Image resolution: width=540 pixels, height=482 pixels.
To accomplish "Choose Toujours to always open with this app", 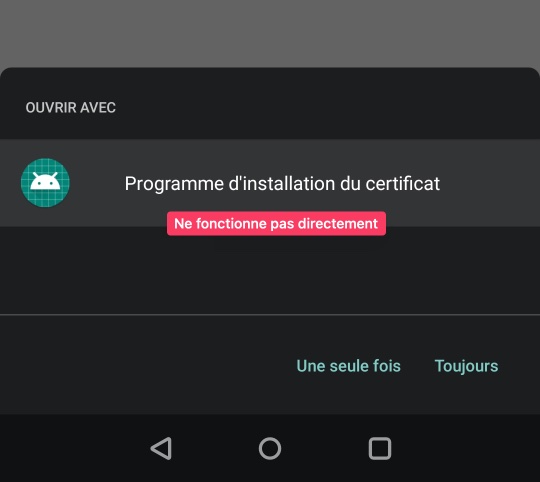I will pos(466,366).
